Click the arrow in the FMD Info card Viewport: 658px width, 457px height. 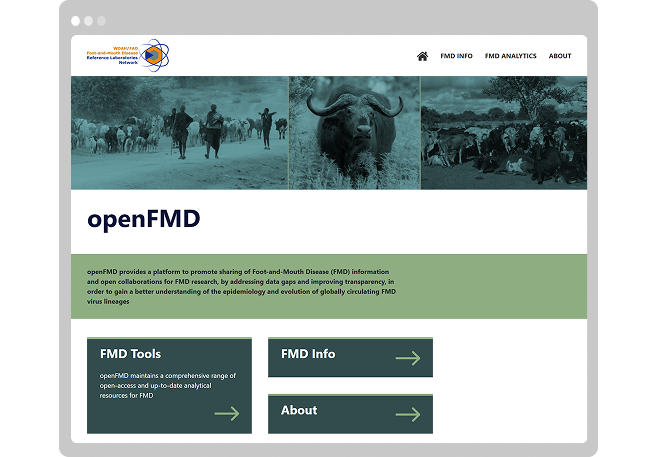(407, 358)
